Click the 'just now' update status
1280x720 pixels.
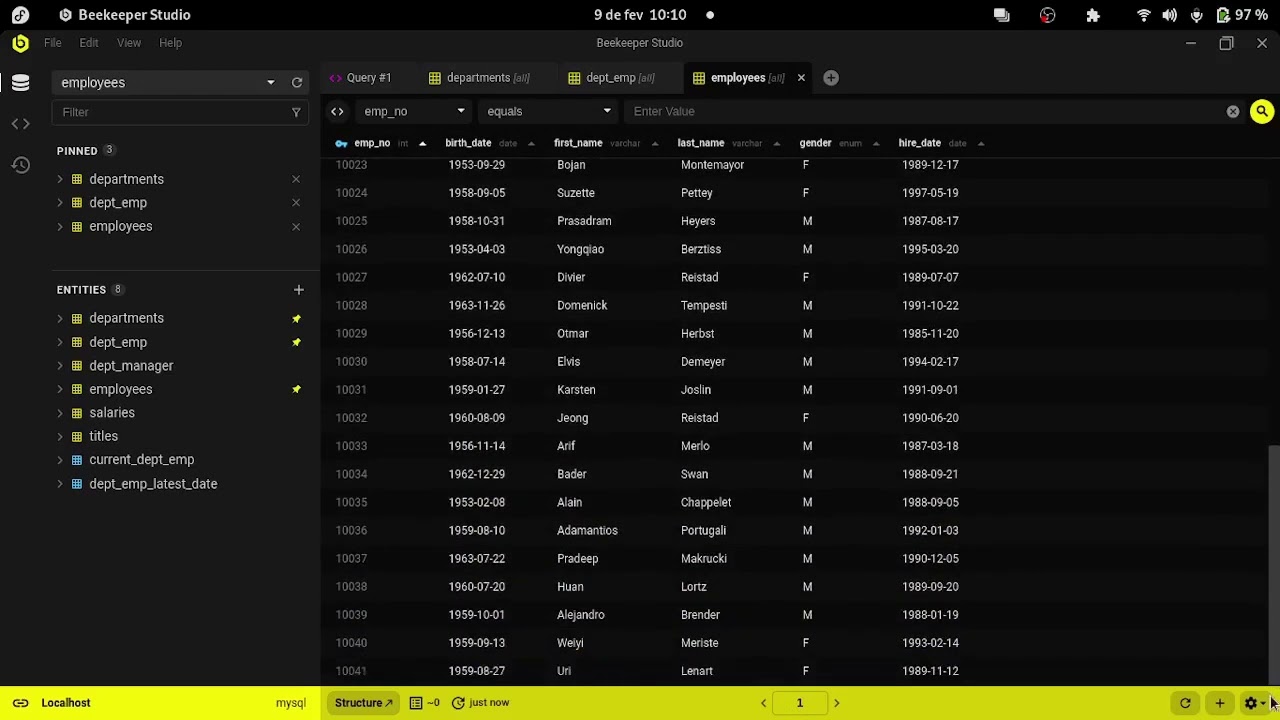[x=481, y=703]
